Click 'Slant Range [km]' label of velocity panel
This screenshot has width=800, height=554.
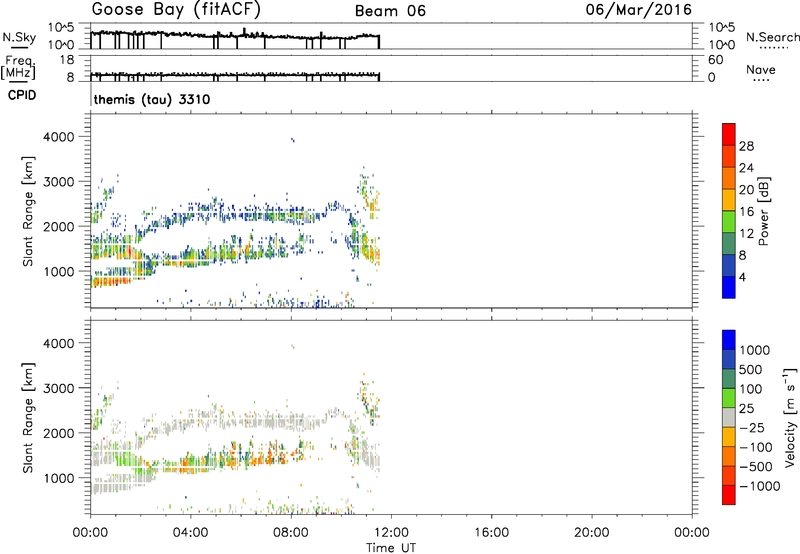click(28, 418)
